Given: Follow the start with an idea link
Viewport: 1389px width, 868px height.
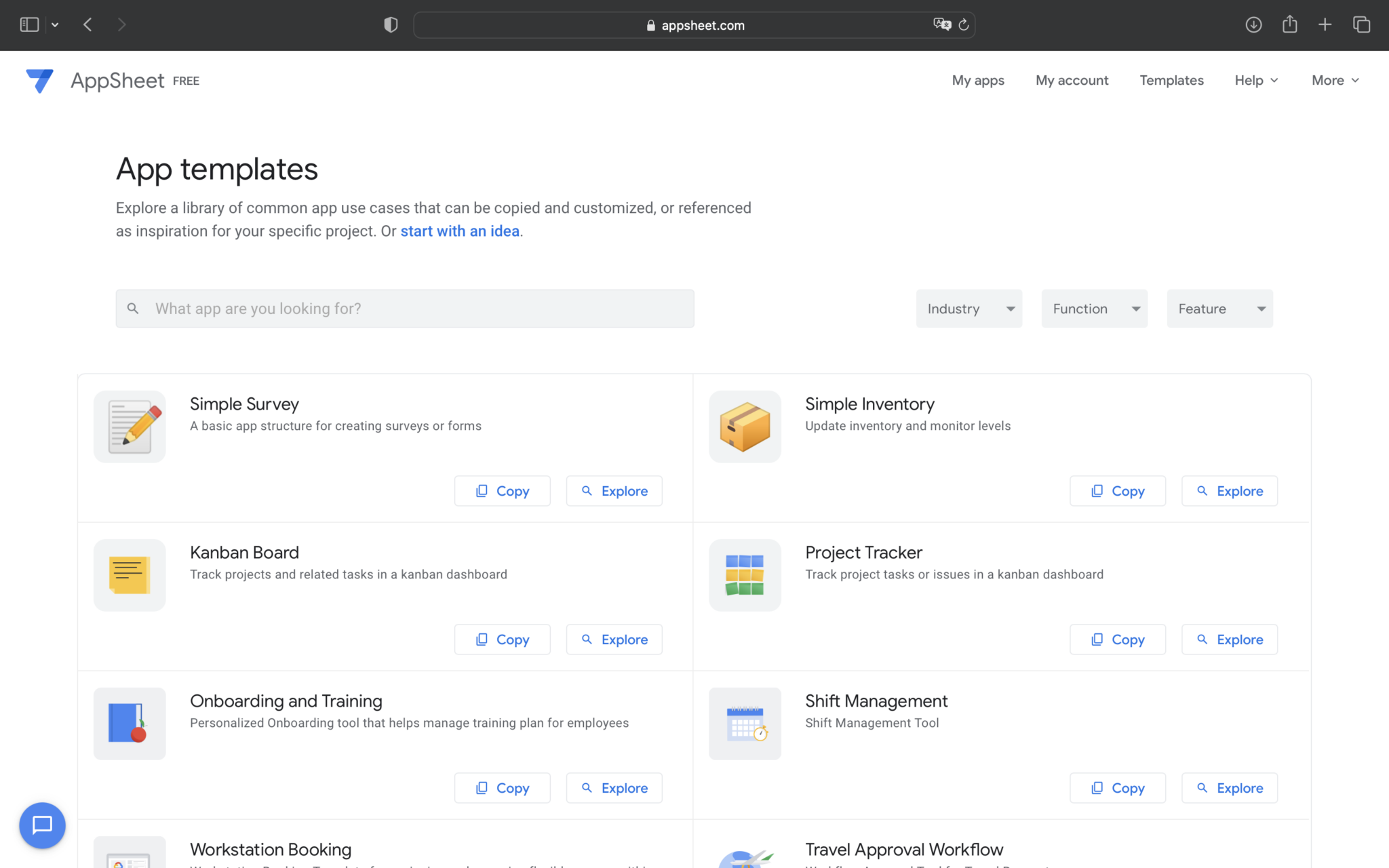Looking at the screenshot, I should pyautogui.click(x=459, y=231).
